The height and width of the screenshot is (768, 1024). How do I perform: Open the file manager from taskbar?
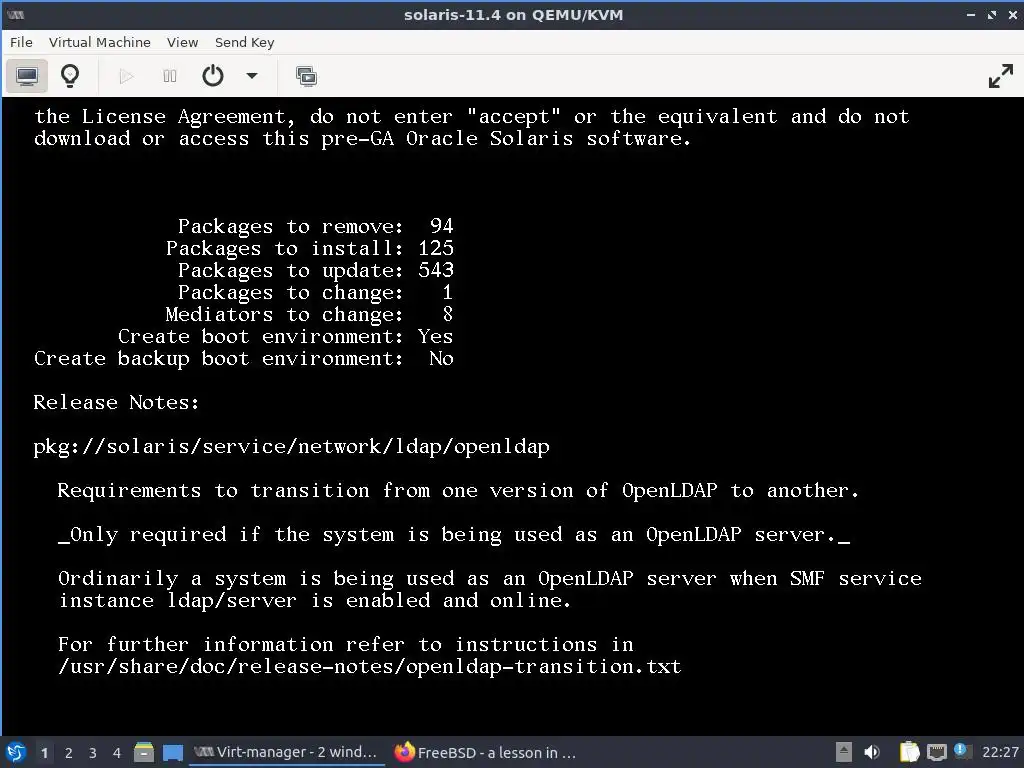pyautogui.click(x=144, y=752)
